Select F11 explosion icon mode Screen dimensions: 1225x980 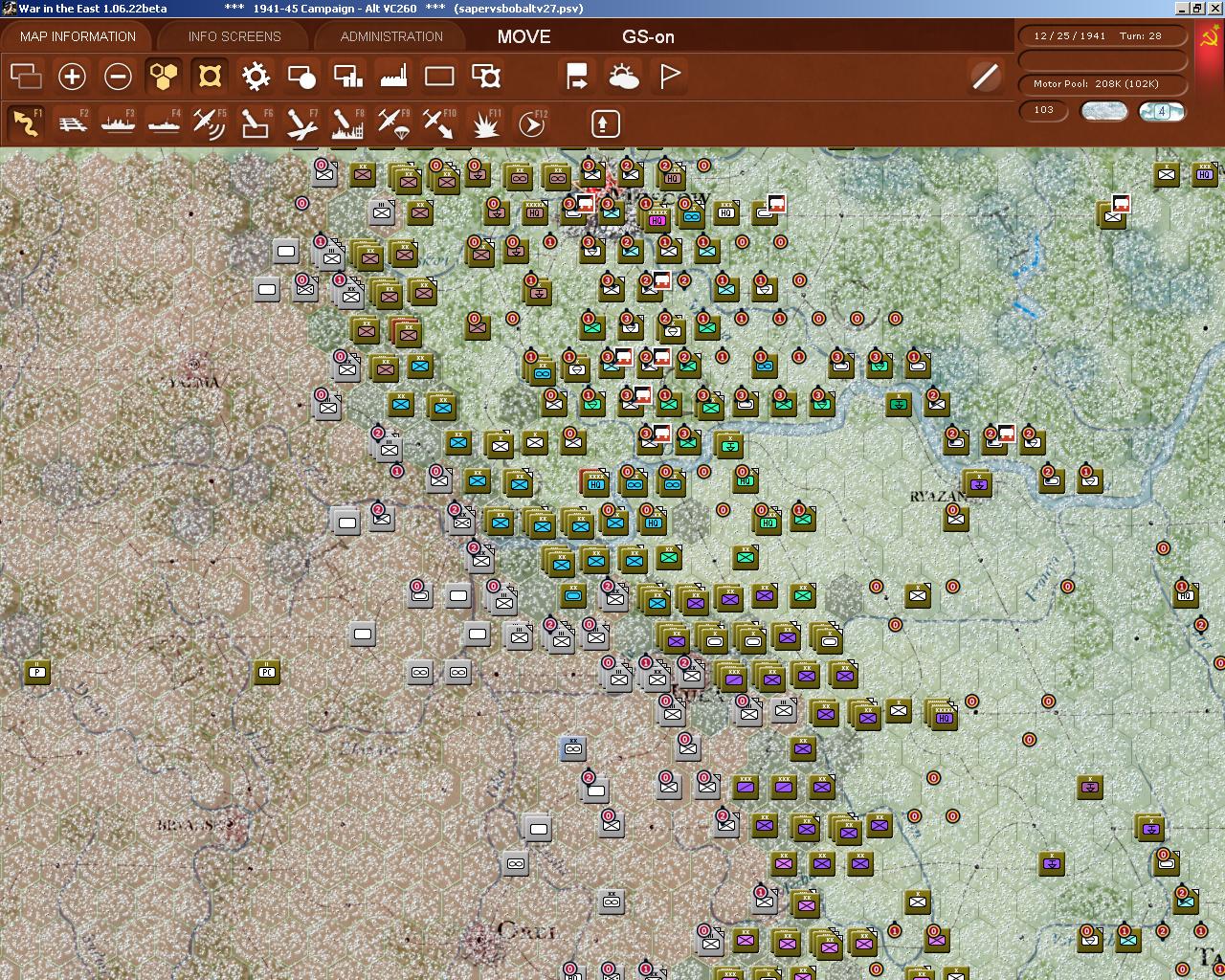pos(486,123)
